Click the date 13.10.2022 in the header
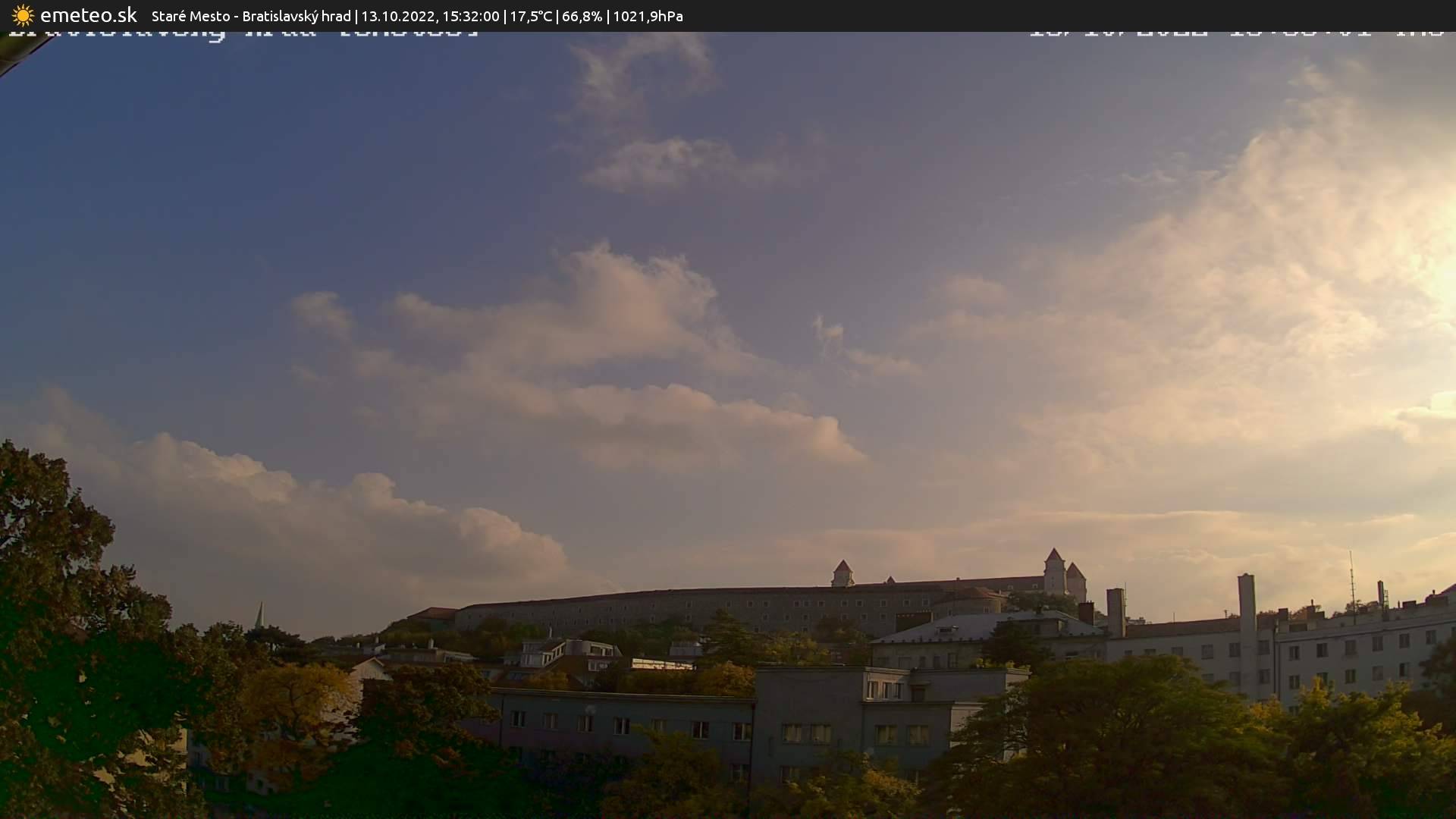Image resolution: width=1456 pixels, height=819 pixels. pyautogui.click(x=398, y=16)
